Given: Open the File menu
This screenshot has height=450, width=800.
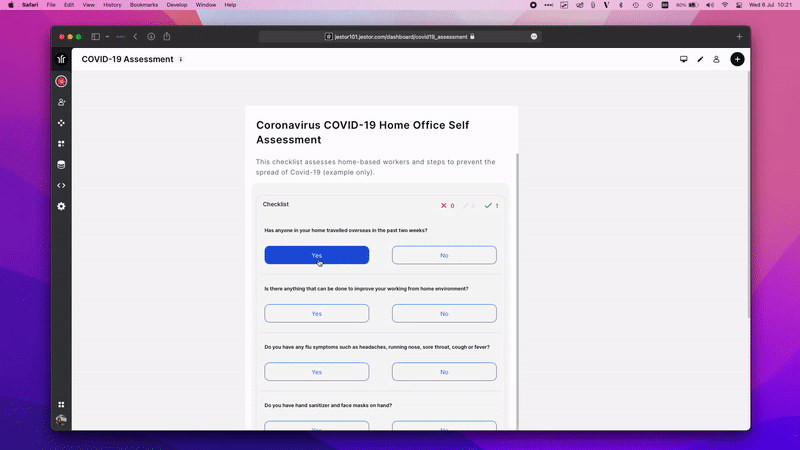Looking at the screenshot, I should (51, 5).
